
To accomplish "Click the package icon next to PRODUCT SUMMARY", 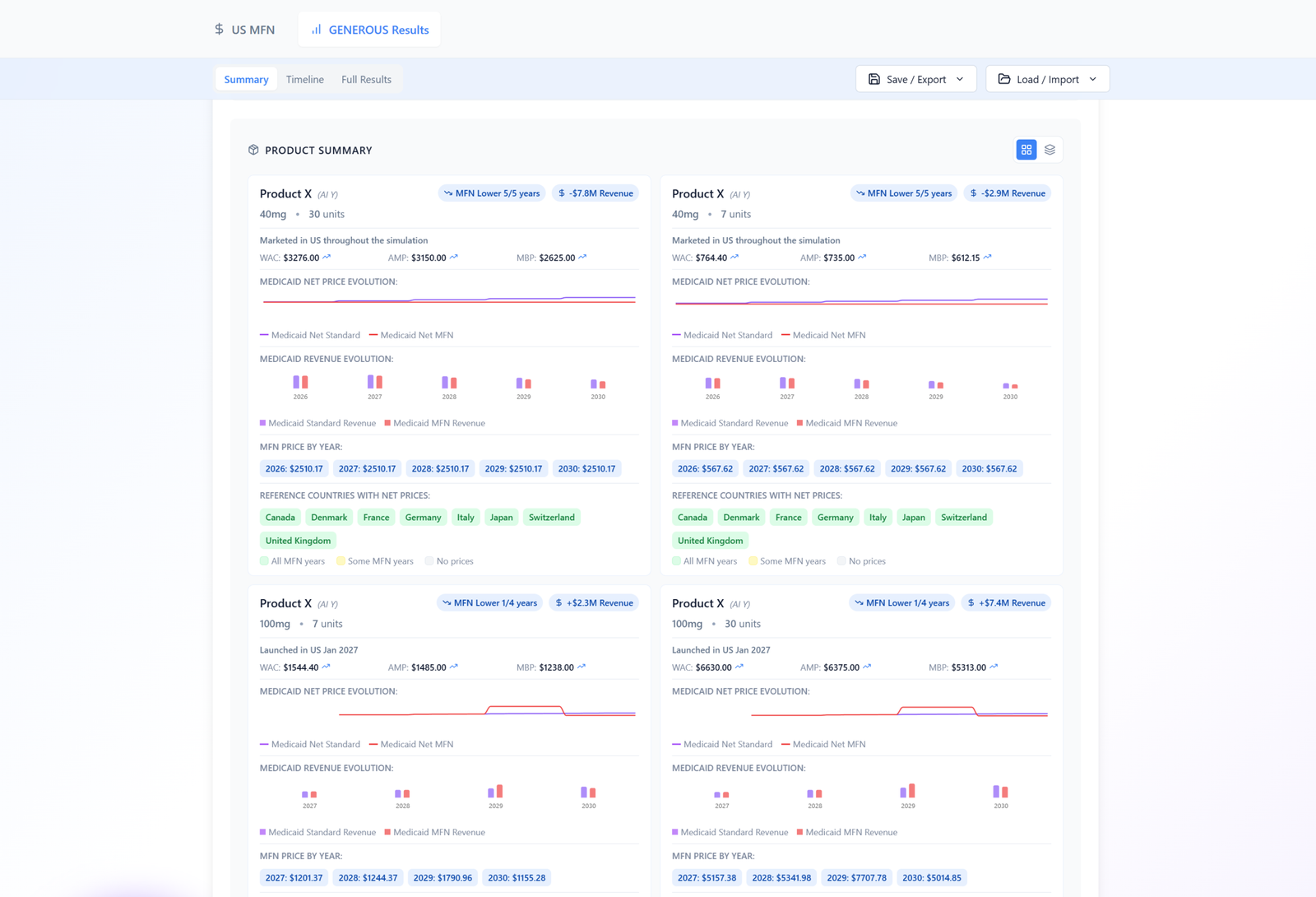I will click(x=254, y=150).
